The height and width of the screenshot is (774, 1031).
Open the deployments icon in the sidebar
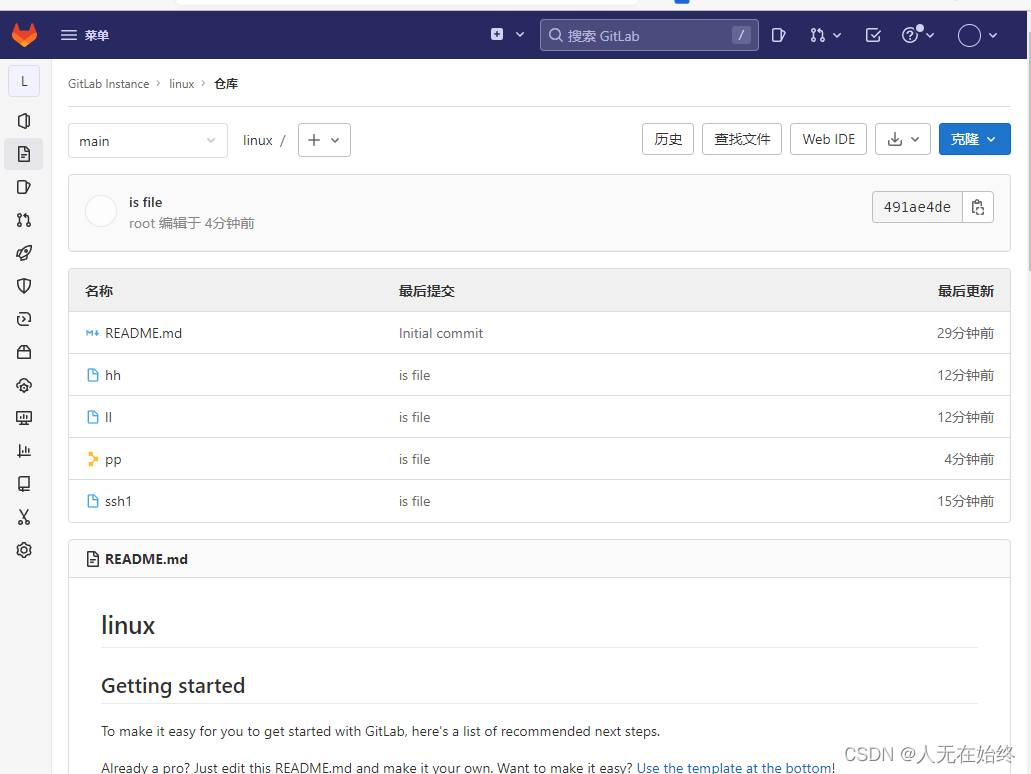coord(24,319)
